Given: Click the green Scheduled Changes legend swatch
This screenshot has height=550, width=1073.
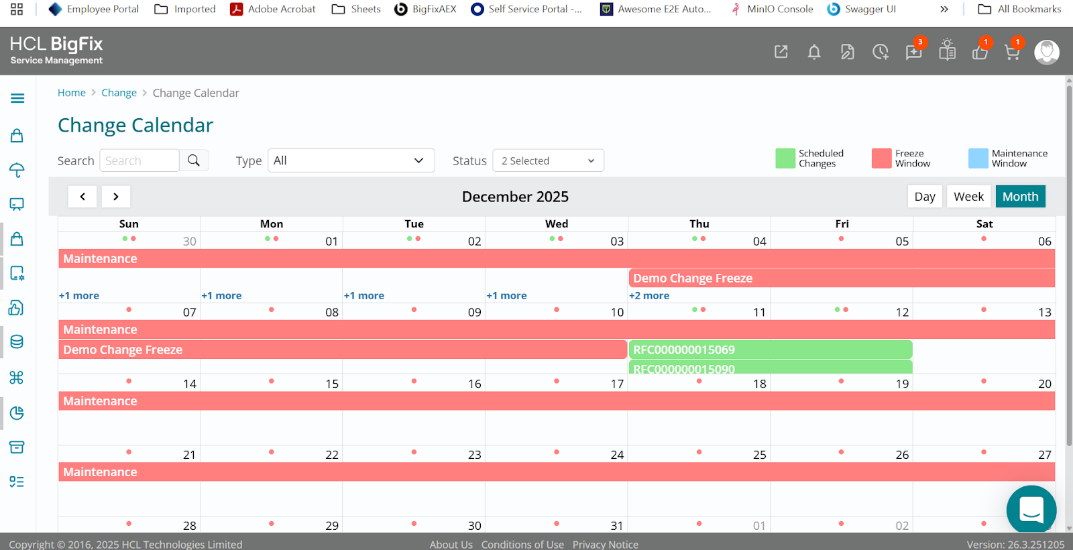Looking at the screenshot, I should pyautogui.click(x=785, y=158).
